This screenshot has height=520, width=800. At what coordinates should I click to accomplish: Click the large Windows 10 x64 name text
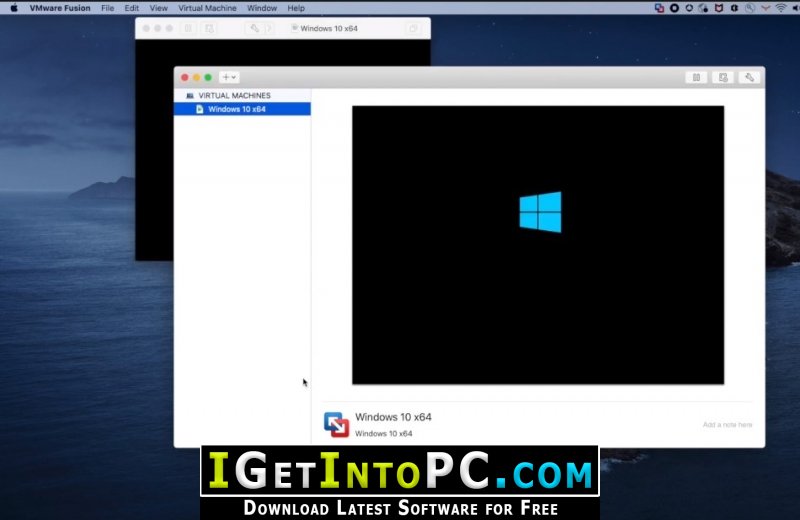pyautogui.click(x=393, y=417)
